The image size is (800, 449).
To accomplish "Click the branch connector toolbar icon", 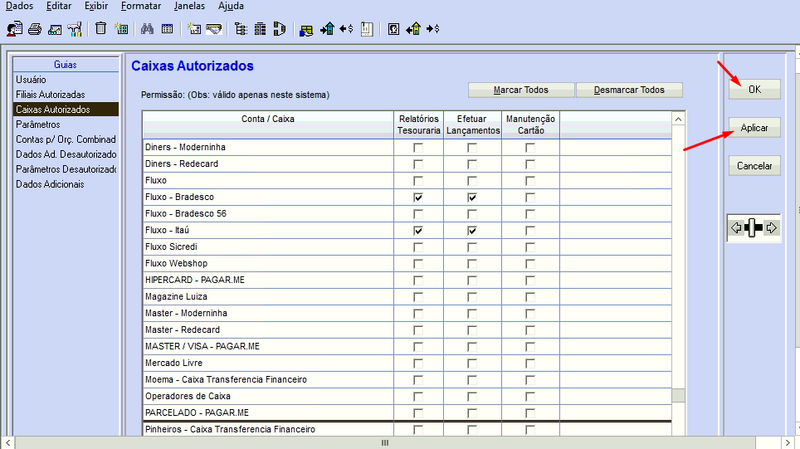I will tap(280, 29).
